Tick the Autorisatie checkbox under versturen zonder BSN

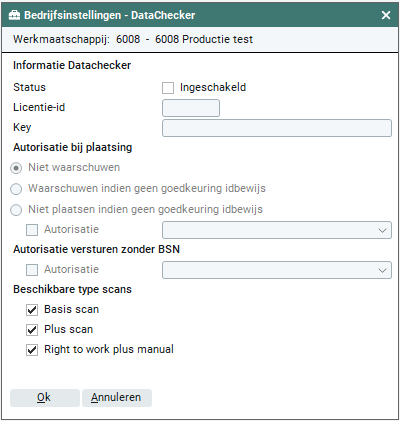point(32,270)
